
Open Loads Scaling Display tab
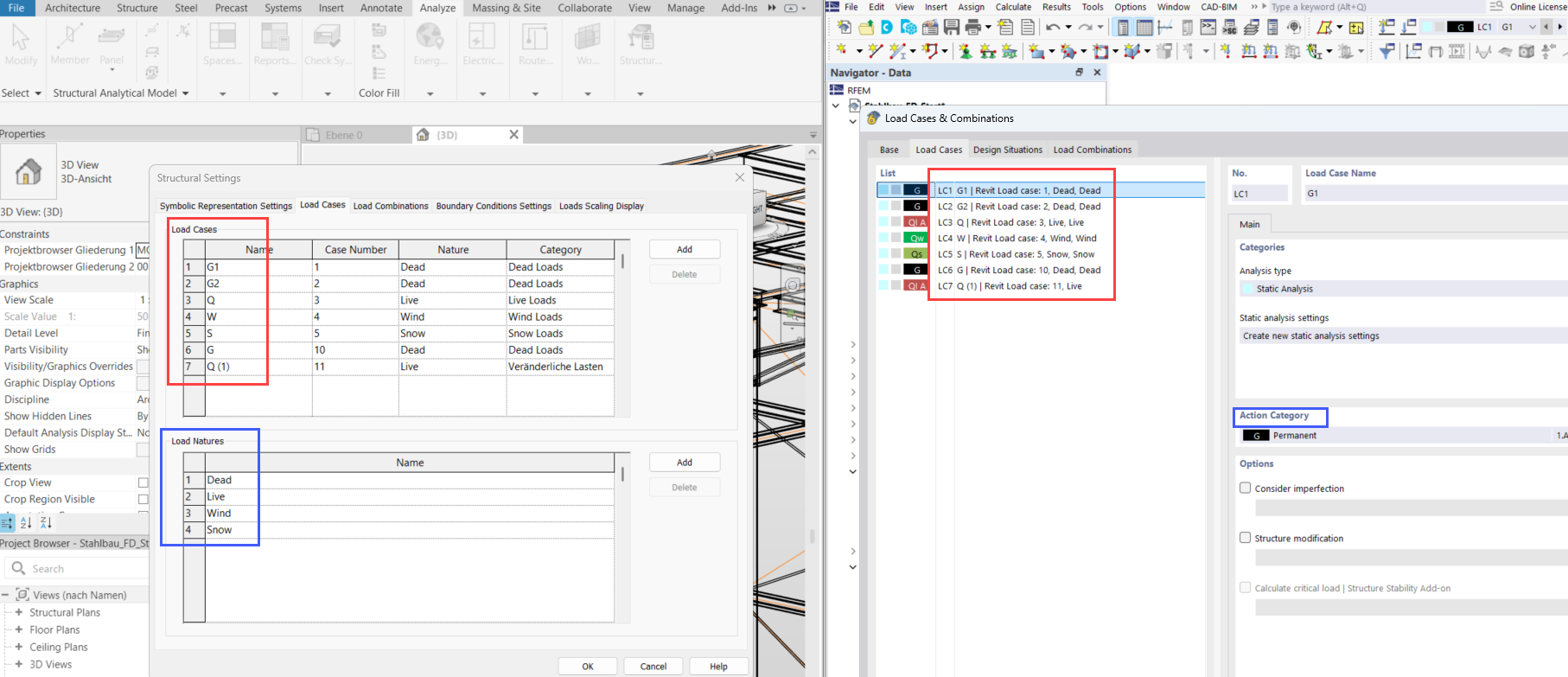602,206
